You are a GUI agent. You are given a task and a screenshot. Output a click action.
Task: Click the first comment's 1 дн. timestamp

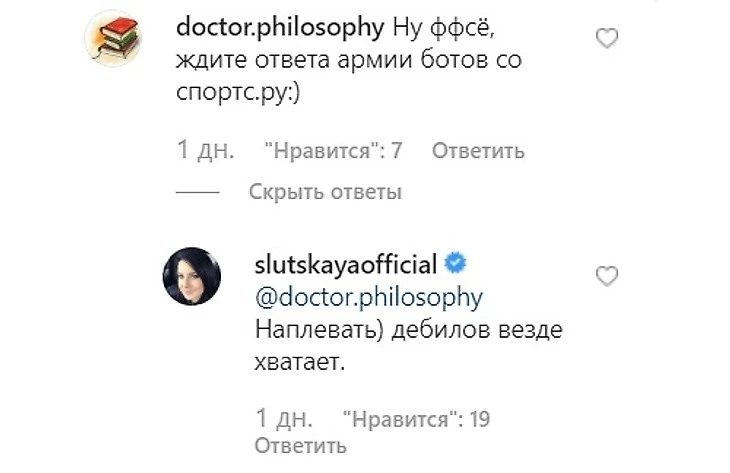click(205, 152)
